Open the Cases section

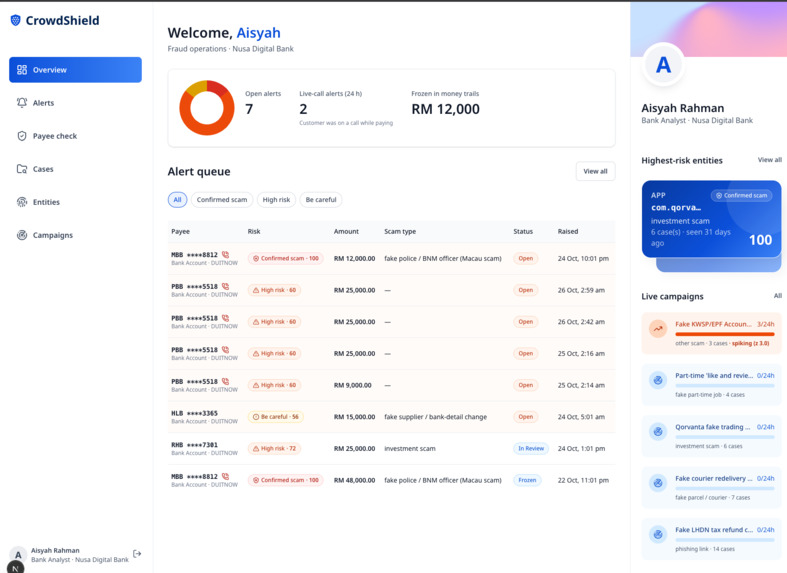75,169
